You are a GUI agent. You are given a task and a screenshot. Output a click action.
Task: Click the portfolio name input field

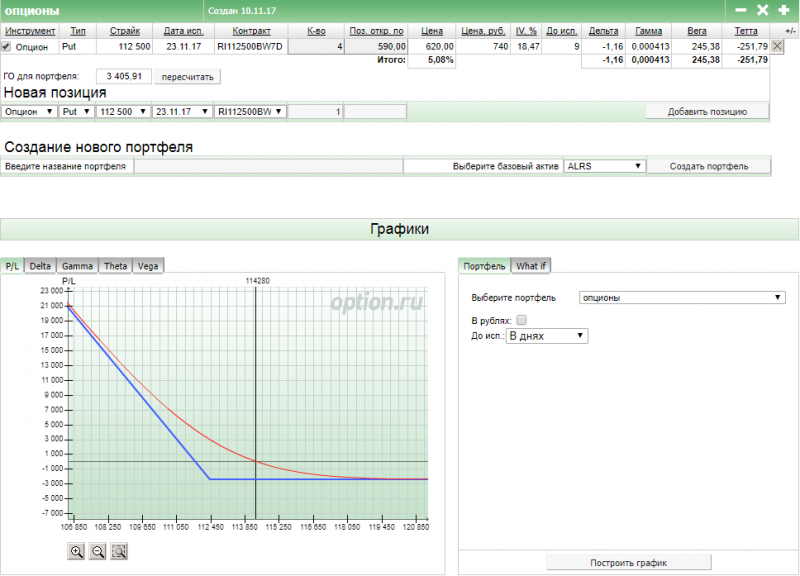(268, 166)
